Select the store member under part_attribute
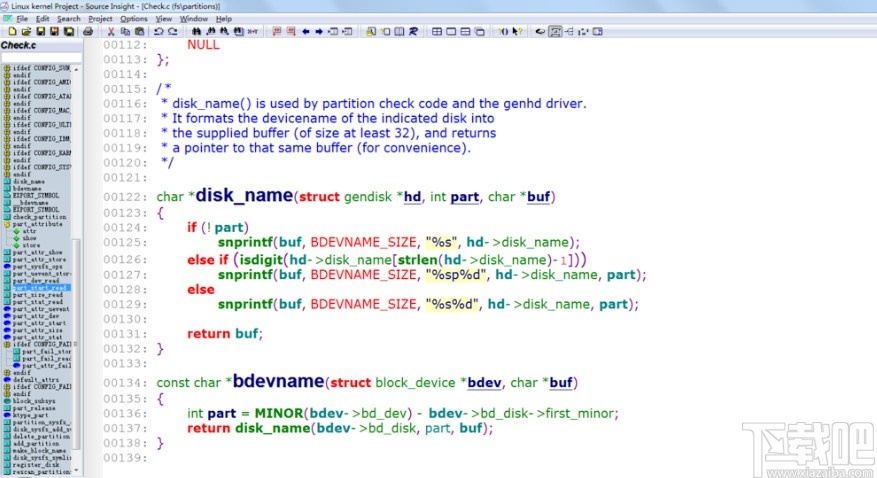The image size is (877, 478). [31, 245]
